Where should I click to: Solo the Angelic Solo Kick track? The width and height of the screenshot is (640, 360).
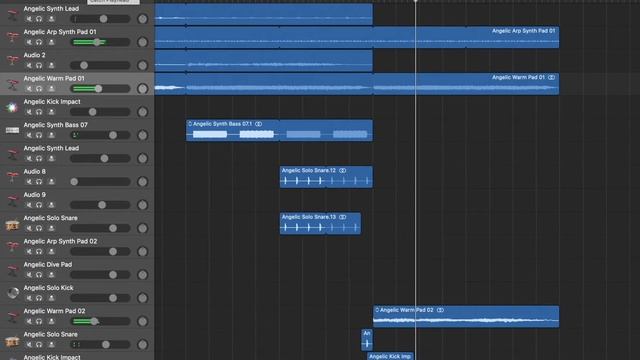(x=39, y=298)
